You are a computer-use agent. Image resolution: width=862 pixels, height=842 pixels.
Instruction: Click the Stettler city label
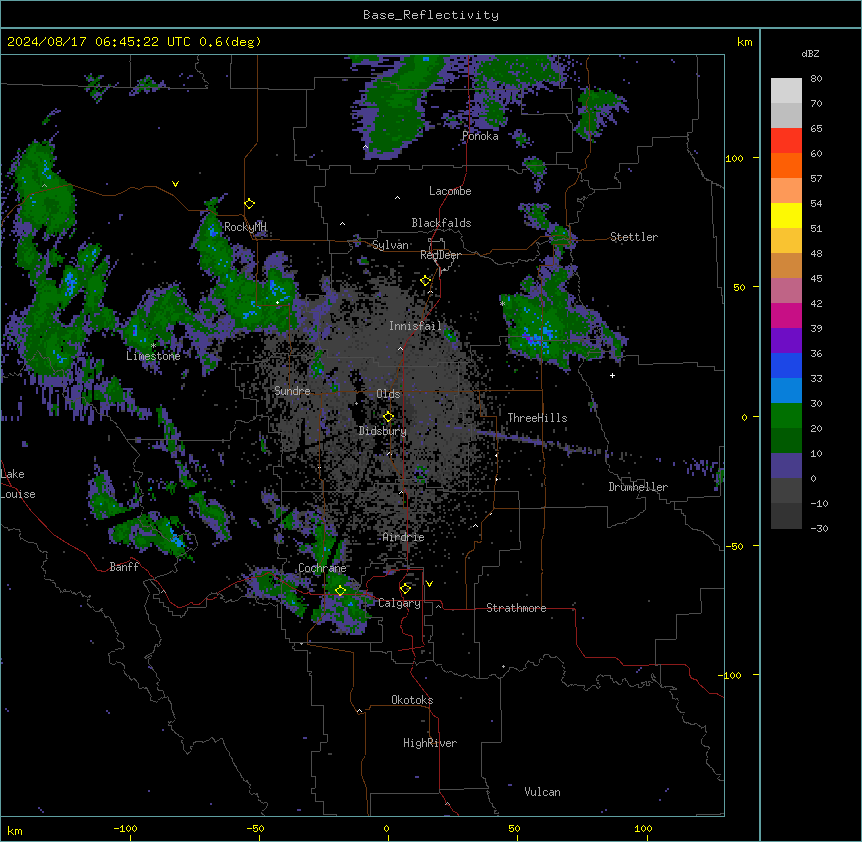pos(634,237)
